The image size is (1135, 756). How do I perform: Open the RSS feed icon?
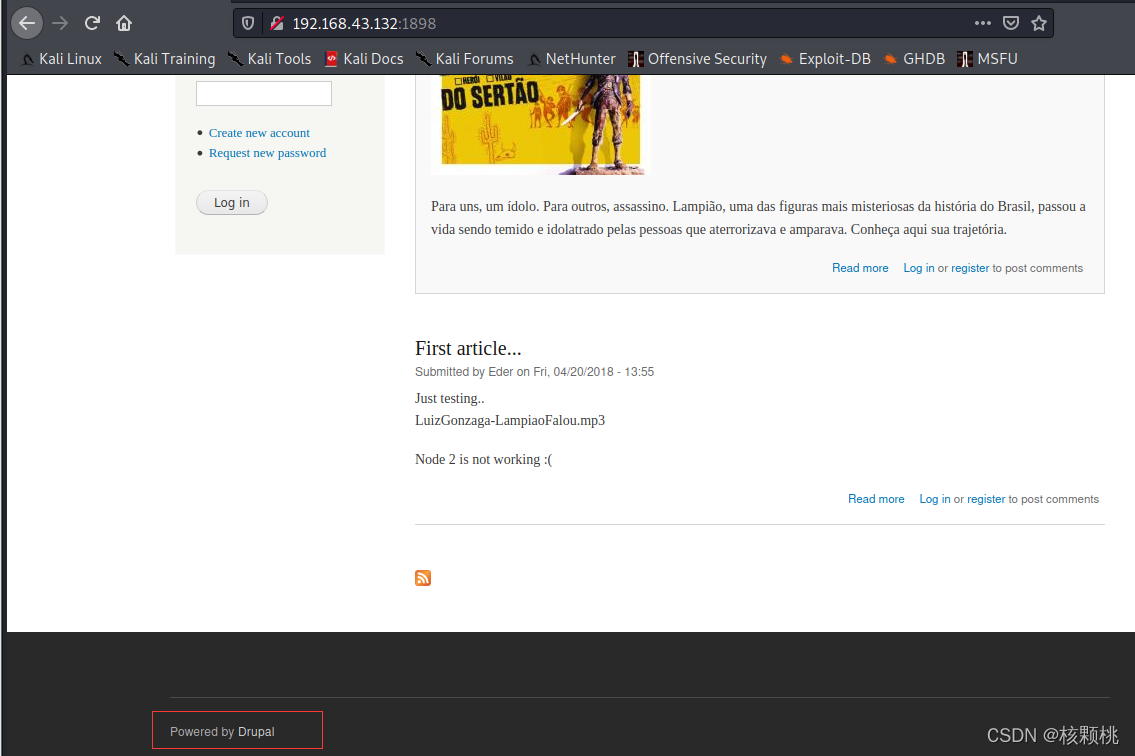[x=423, y=578]
